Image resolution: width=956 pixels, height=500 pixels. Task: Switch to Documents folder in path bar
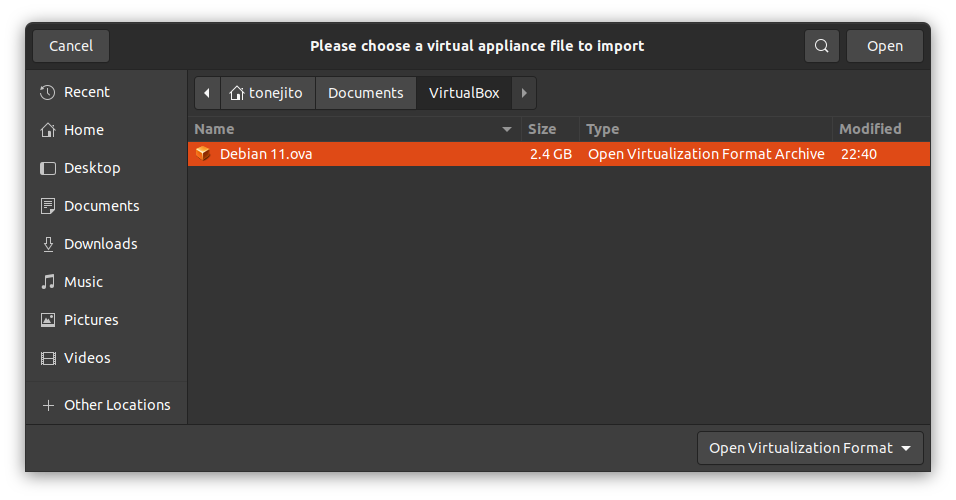tap(365, 93)
